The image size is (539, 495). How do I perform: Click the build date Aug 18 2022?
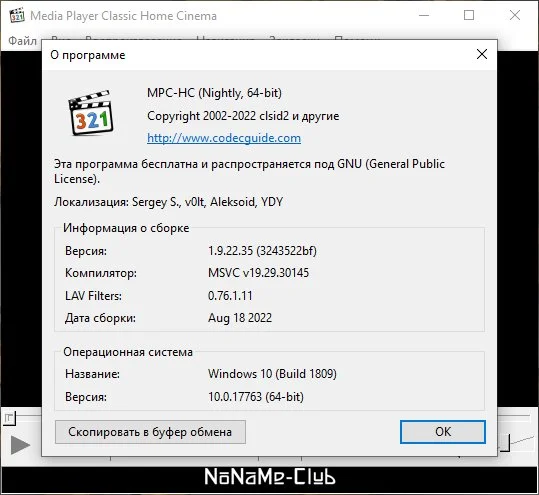240,318
